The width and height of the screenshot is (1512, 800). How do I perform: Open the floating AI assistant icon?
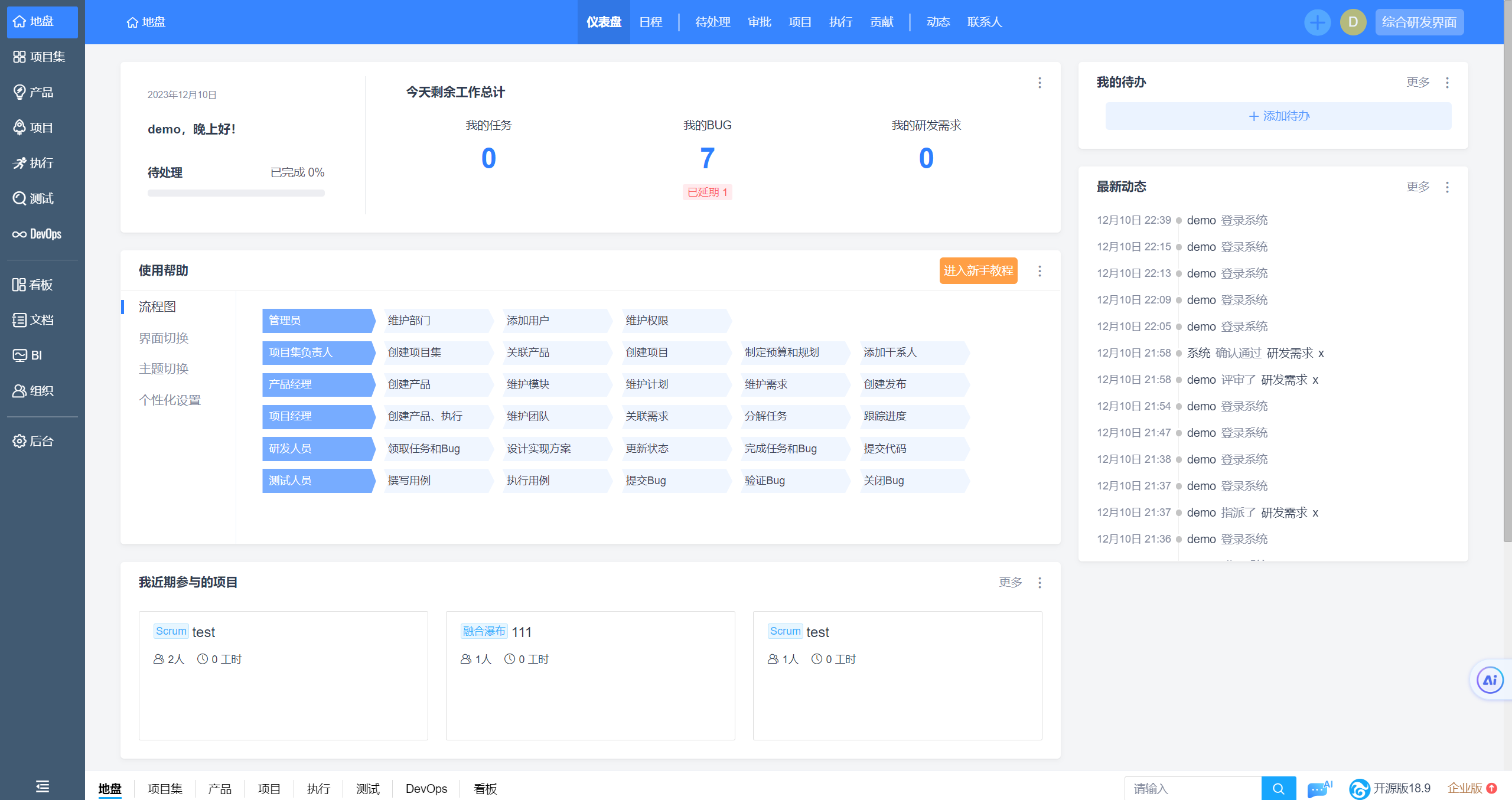point(1490,680)
